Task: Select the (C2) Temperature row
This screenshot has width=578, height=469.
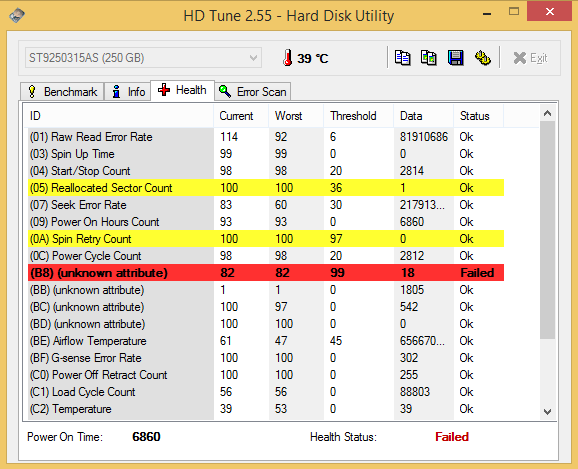Action: [x=266, y=409]
